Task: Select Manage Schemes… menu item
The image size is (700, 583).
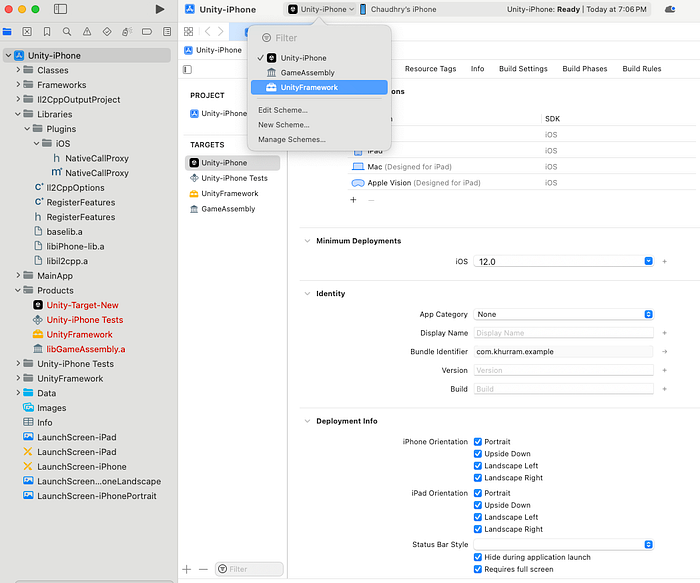Action: pyautogui.click(x=292, y=139)
